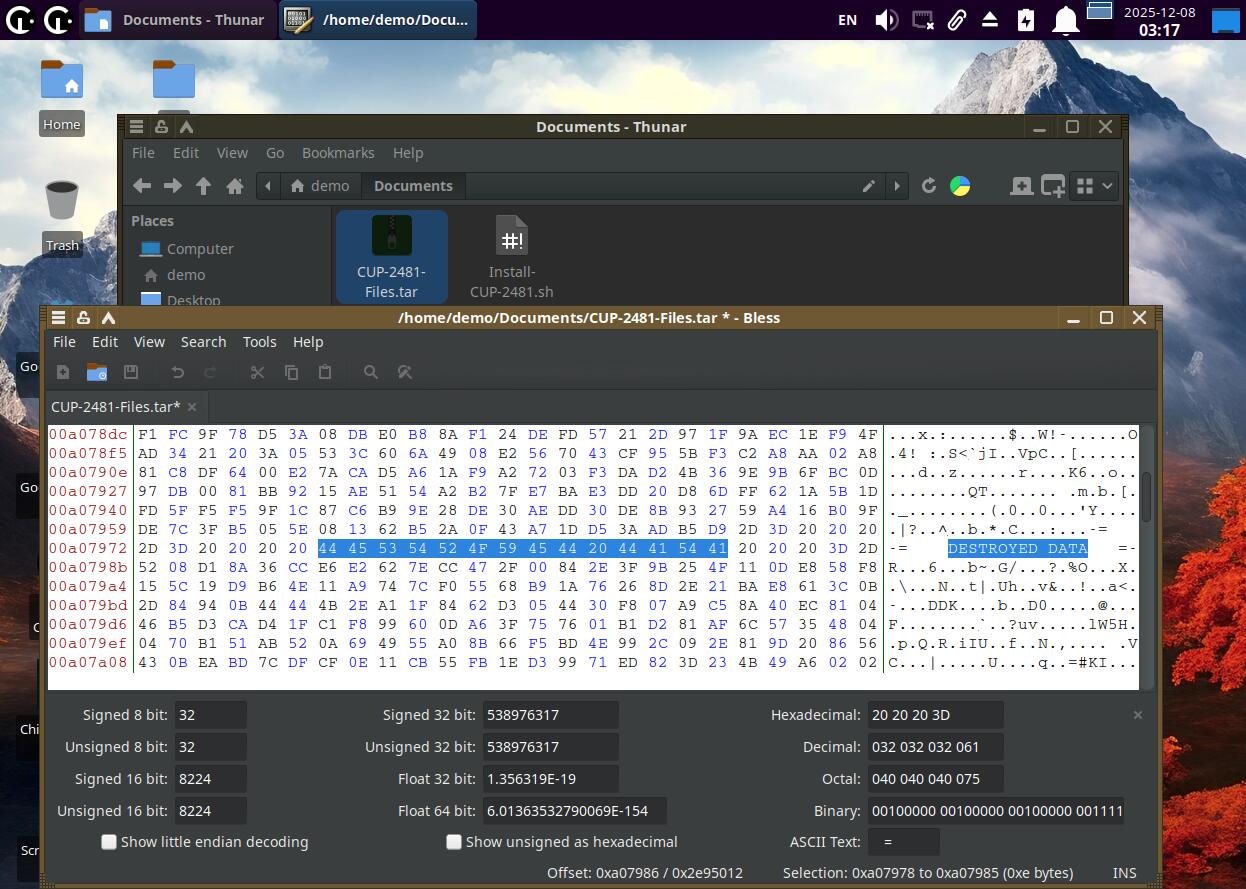
Task: Click the Redo arrow in Bless toolbar
Action: tap(210, 372)
